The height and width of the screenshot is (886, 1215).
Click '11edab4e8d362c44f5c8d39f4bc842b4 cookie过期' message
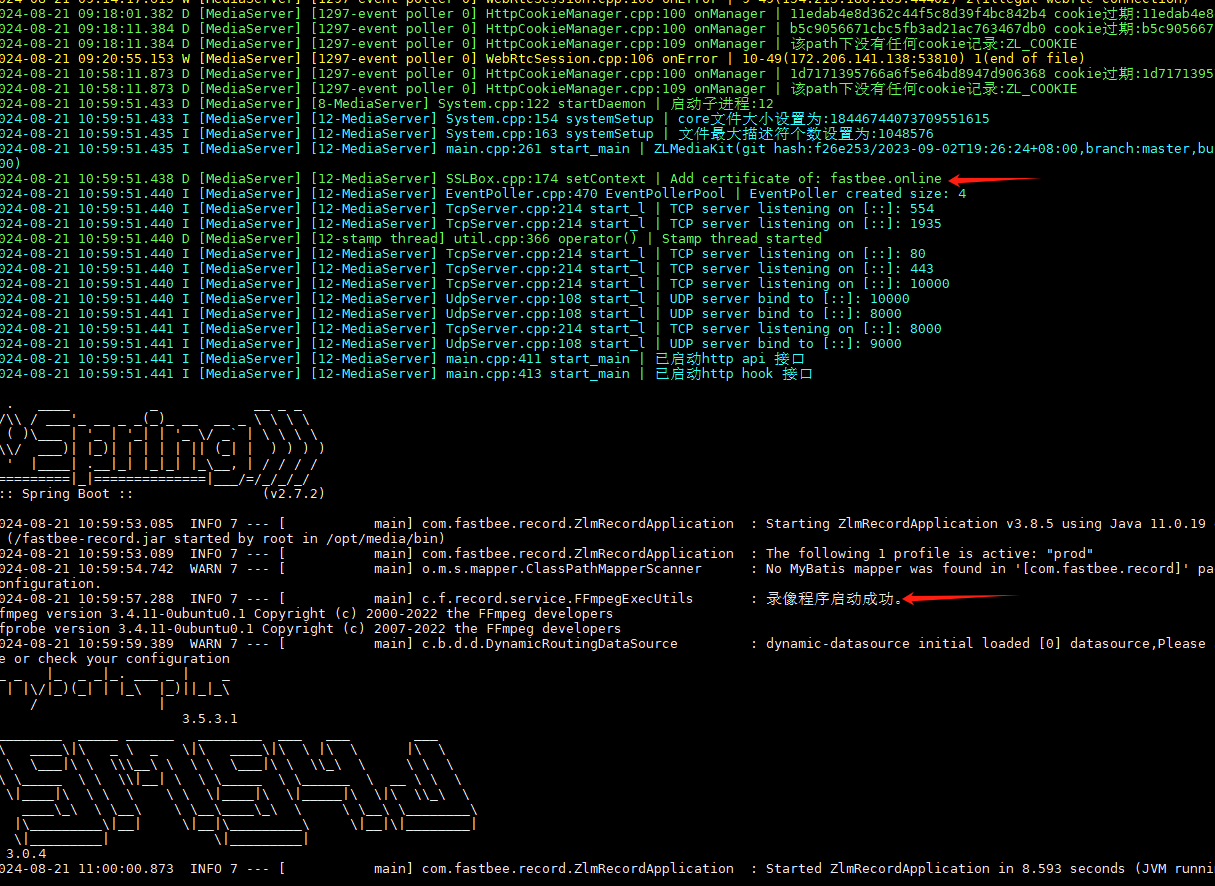coord(1001,14)
